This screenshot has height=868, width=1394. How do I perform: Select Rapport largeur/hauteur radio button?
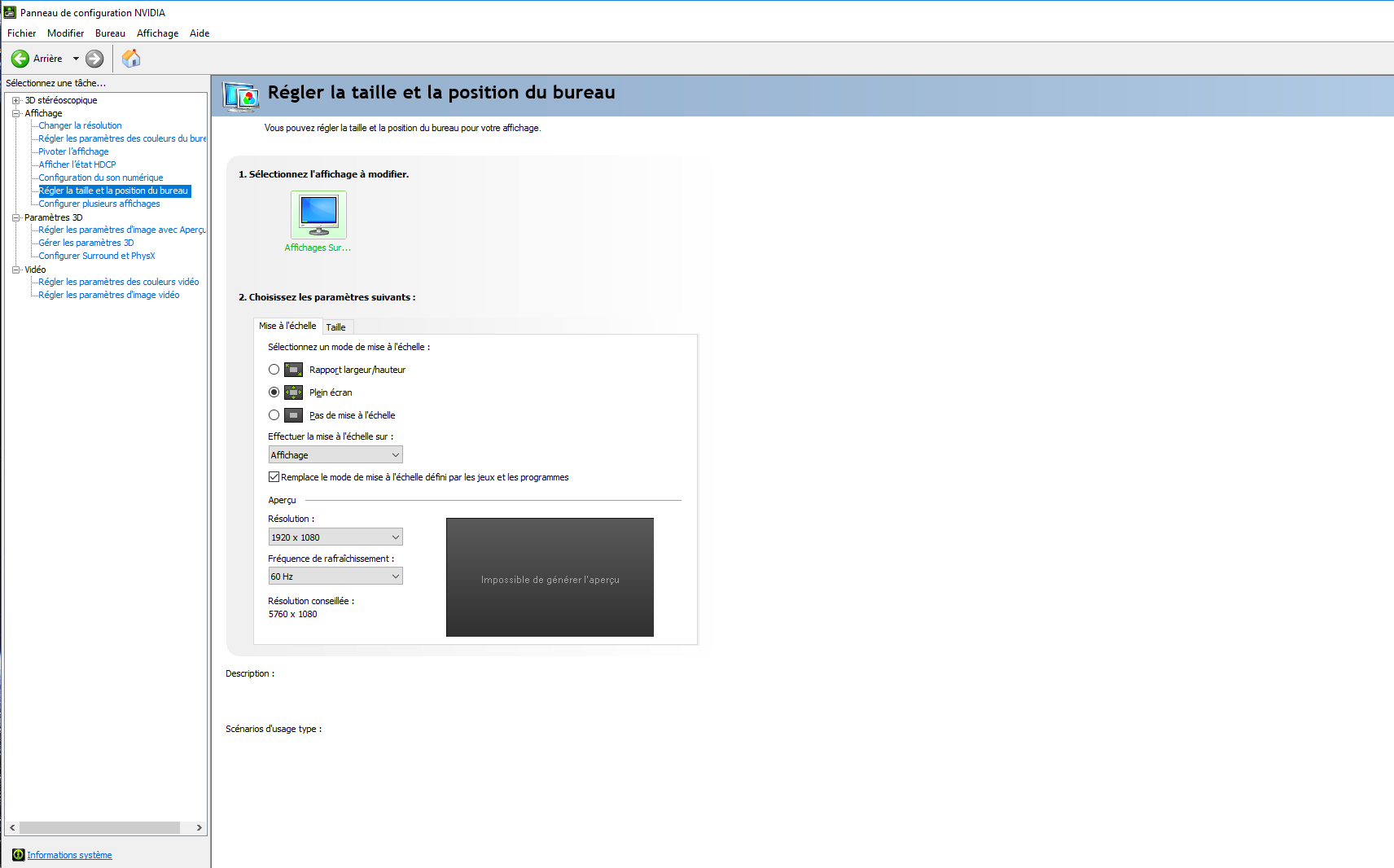coord(274,370)
